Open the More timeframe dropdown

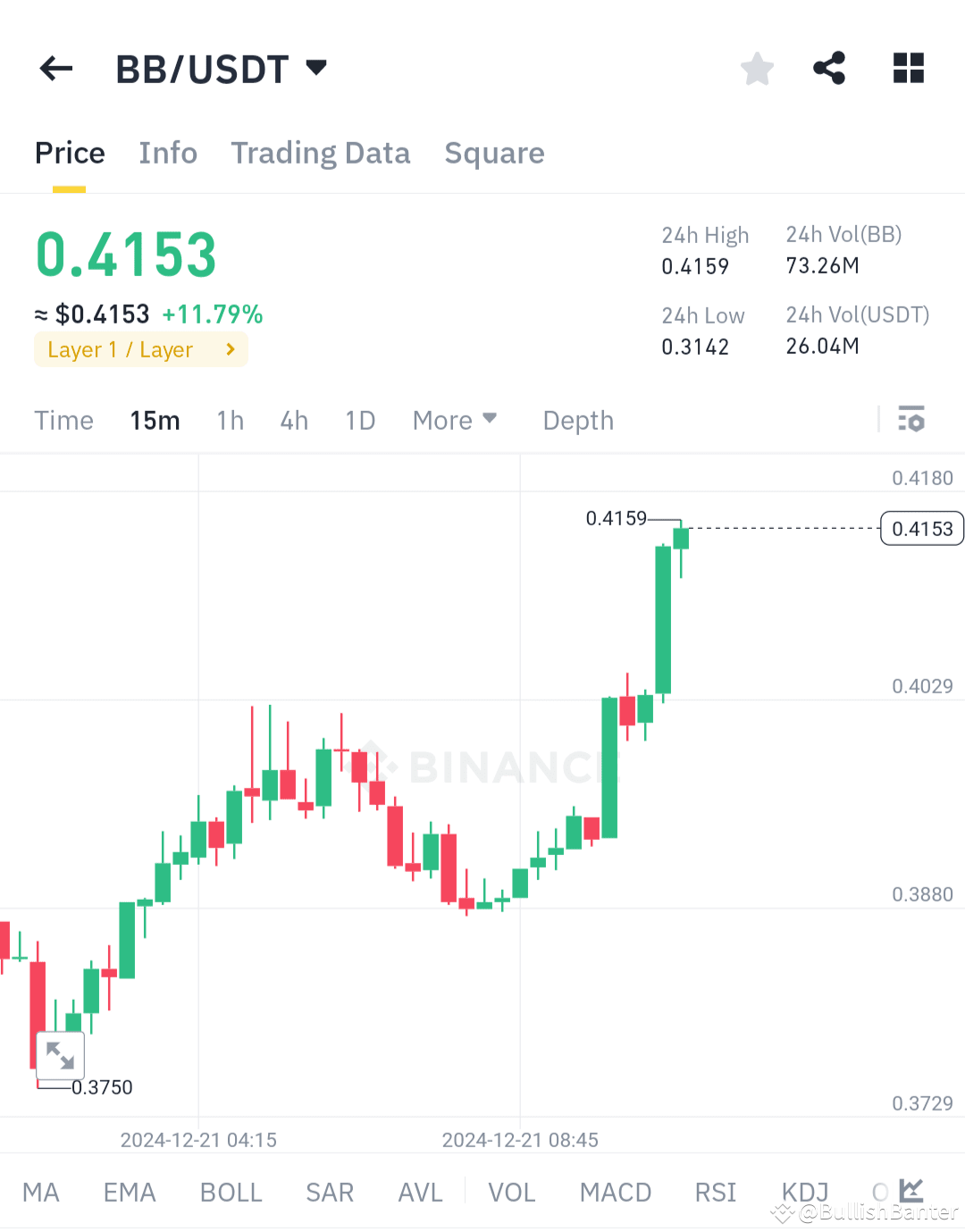tap(455, 419)
